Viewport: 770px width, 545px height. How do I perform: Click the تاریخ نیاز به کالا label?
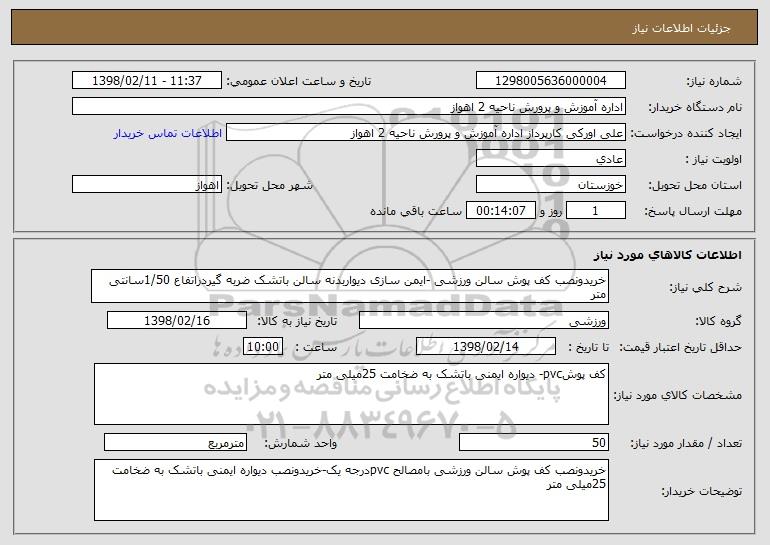(x=297, y=321)
